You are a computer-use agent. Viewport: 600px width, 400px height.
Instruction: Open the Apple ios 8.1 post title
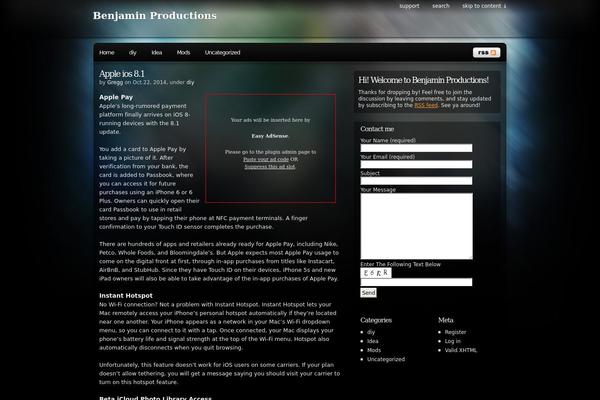pyautogui.click(x=122, y=73)
